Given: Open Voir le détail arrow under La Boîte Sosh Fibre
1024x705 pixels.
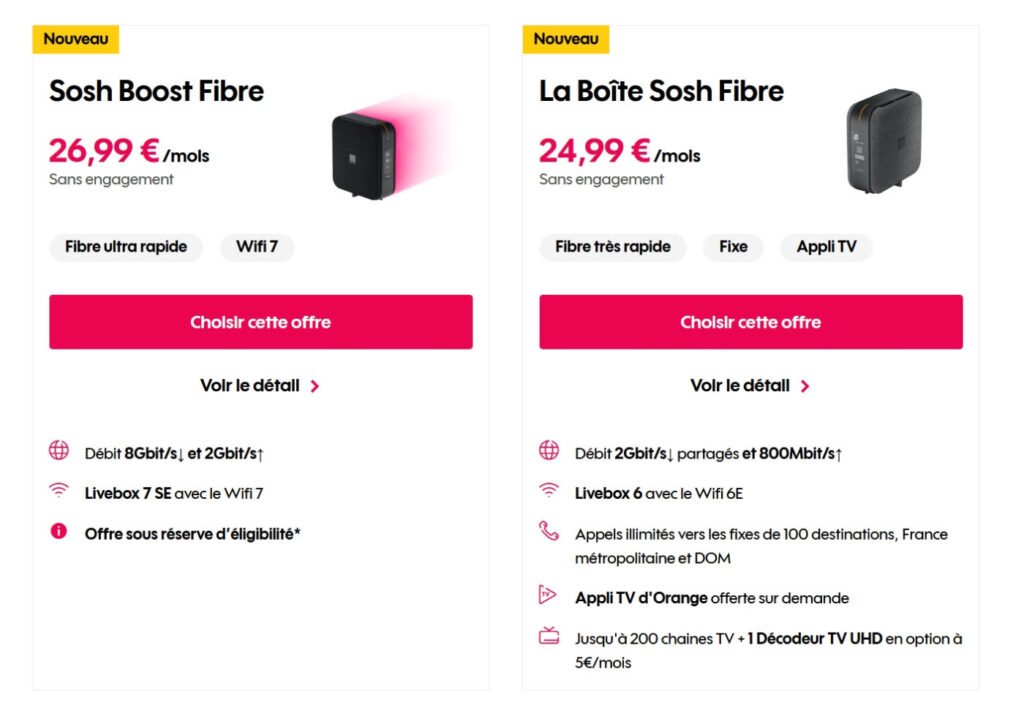Looking at the screenshot, I should point(805,385).
